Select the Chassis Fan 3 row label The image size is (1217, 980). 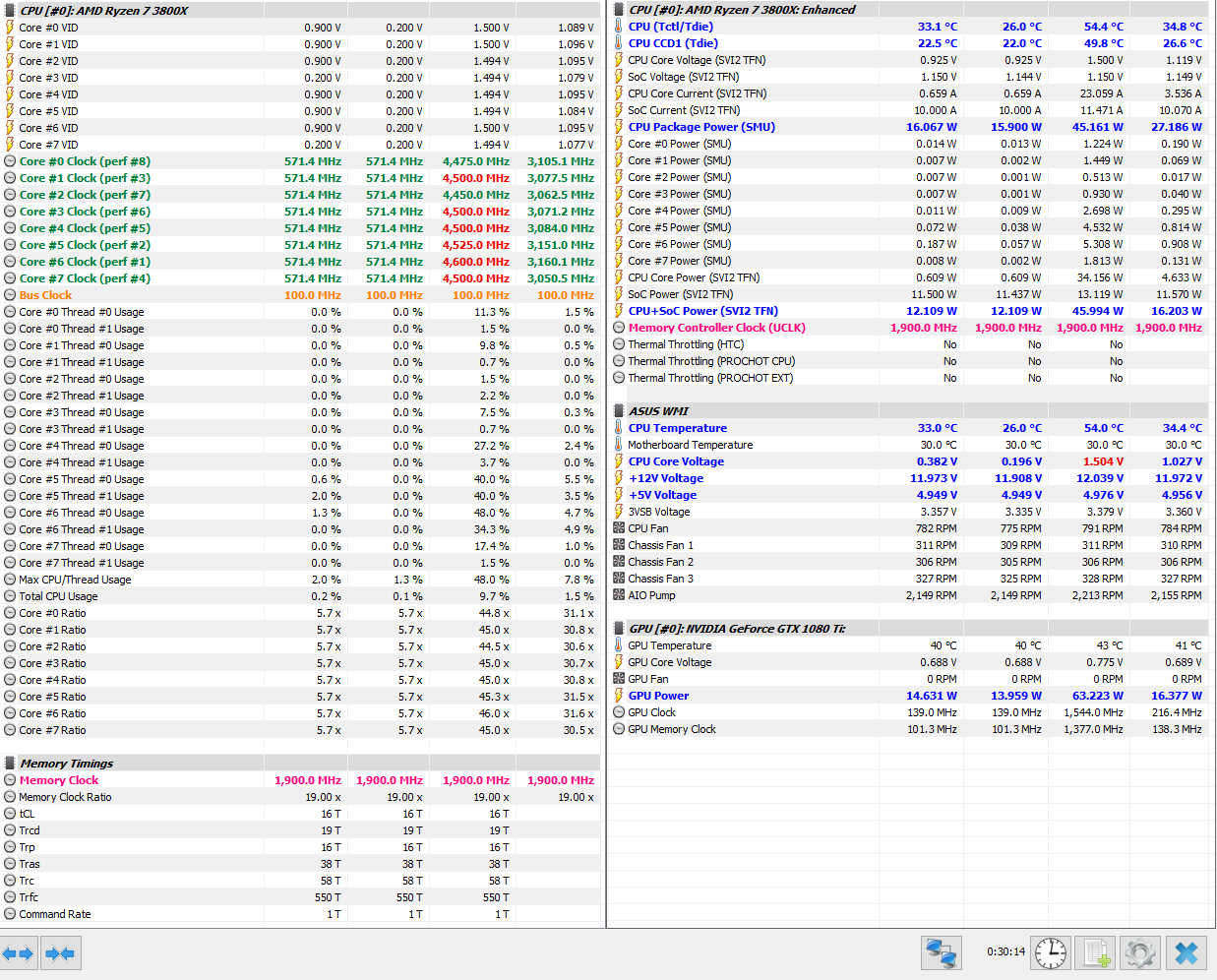tap(661, 579)
